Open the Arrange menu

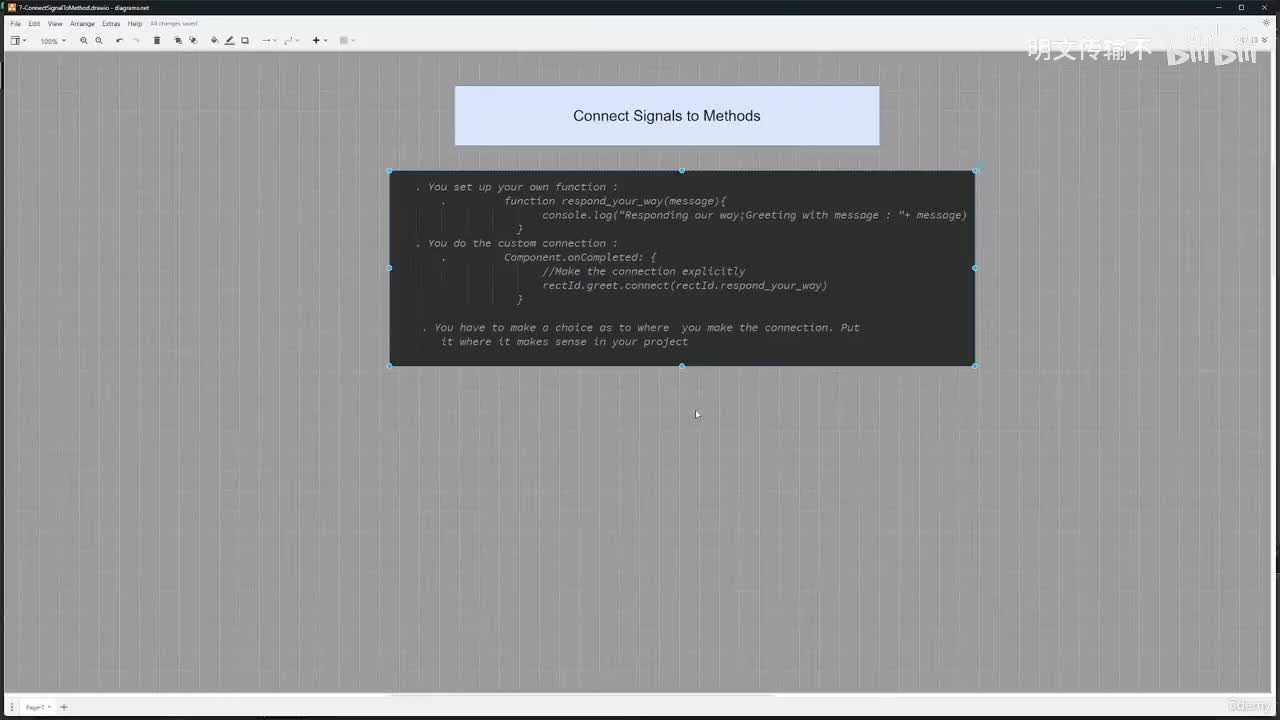point(82,23)
